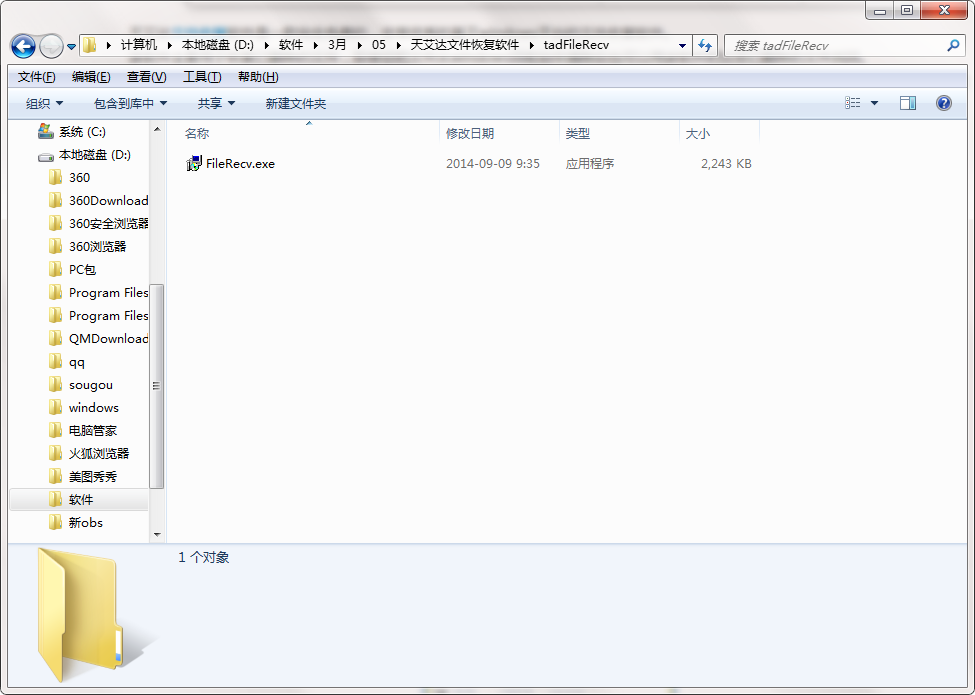Sort by the 修改日期 column header
Viewport: 975px width, 695px height.
tap(469, 133)
